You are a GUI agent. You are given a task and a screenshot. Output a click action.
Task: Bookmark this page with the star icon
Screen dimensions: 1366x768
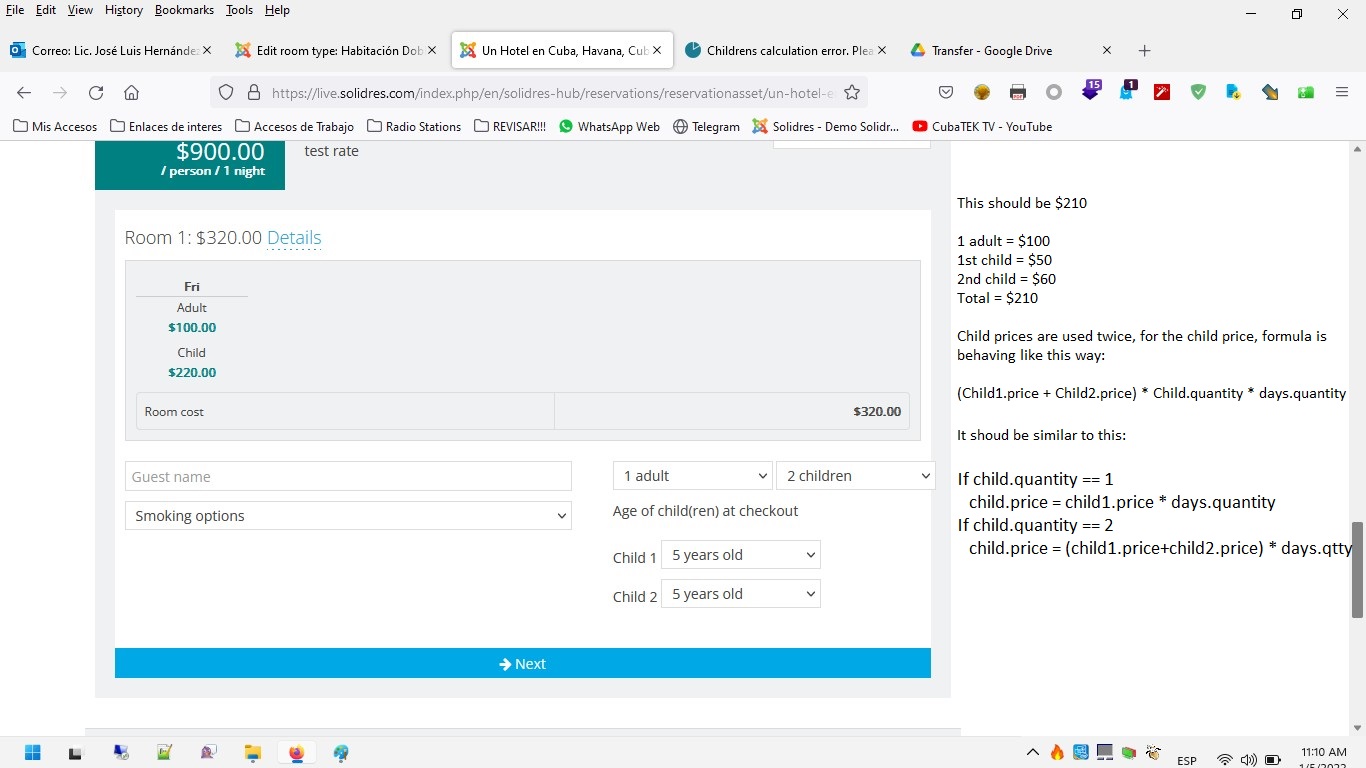[852, 93]
